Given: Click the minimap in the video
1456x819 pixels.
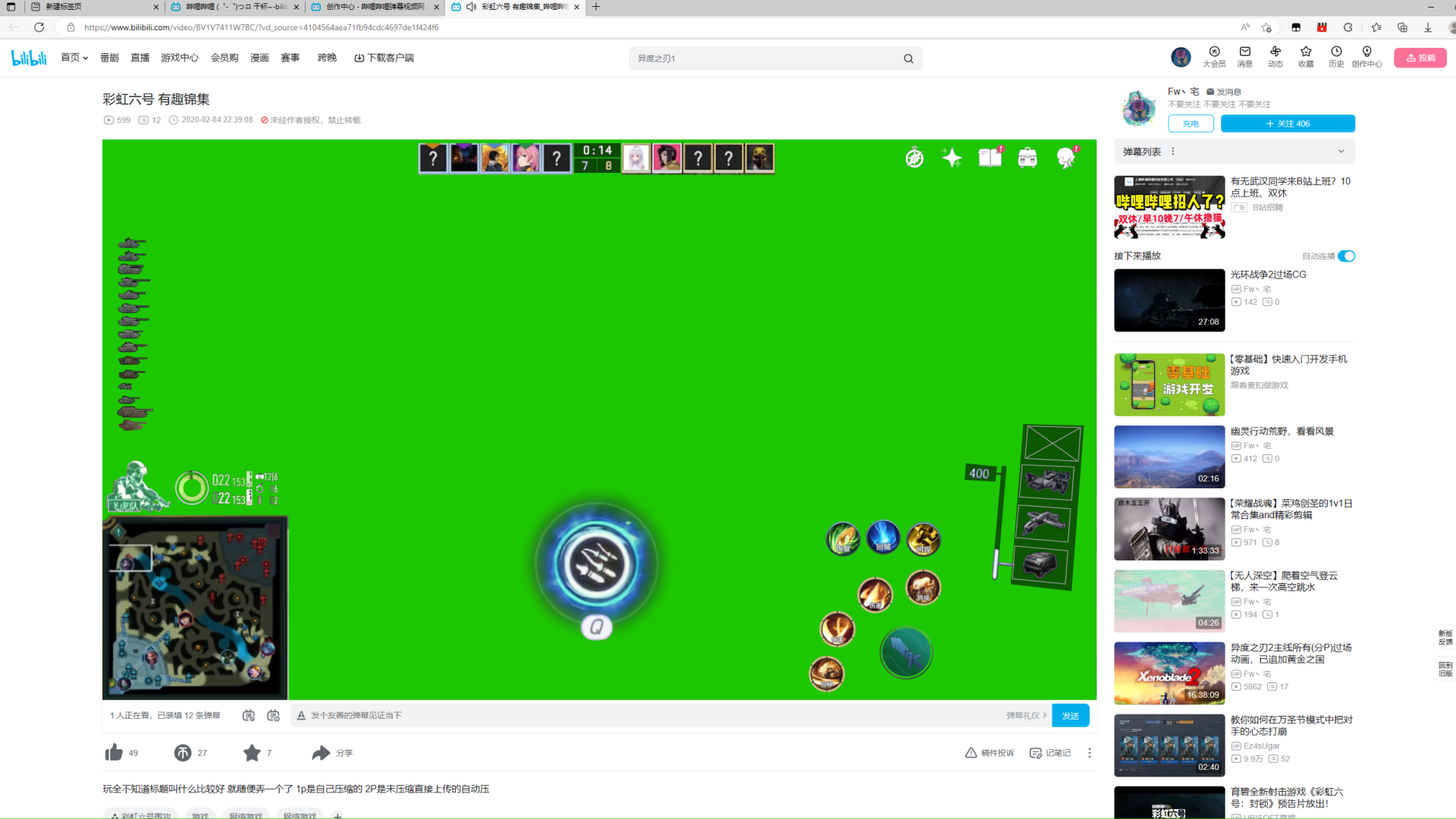Looking at the screenshot, I should (195, 607).
